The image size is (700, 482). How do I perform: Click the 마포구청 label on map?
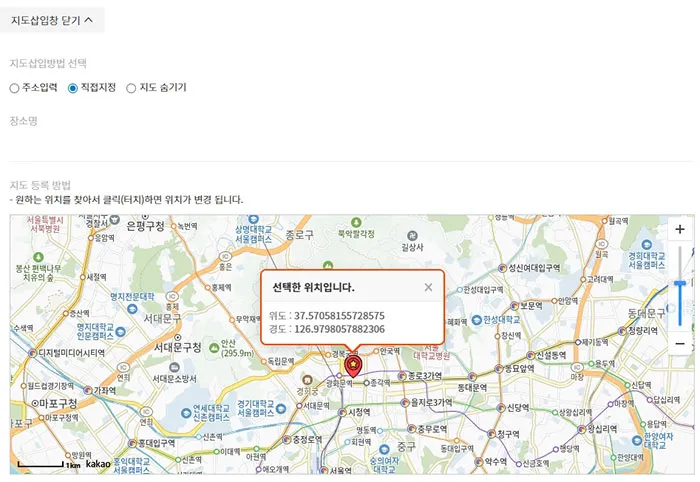coord(58,404)
